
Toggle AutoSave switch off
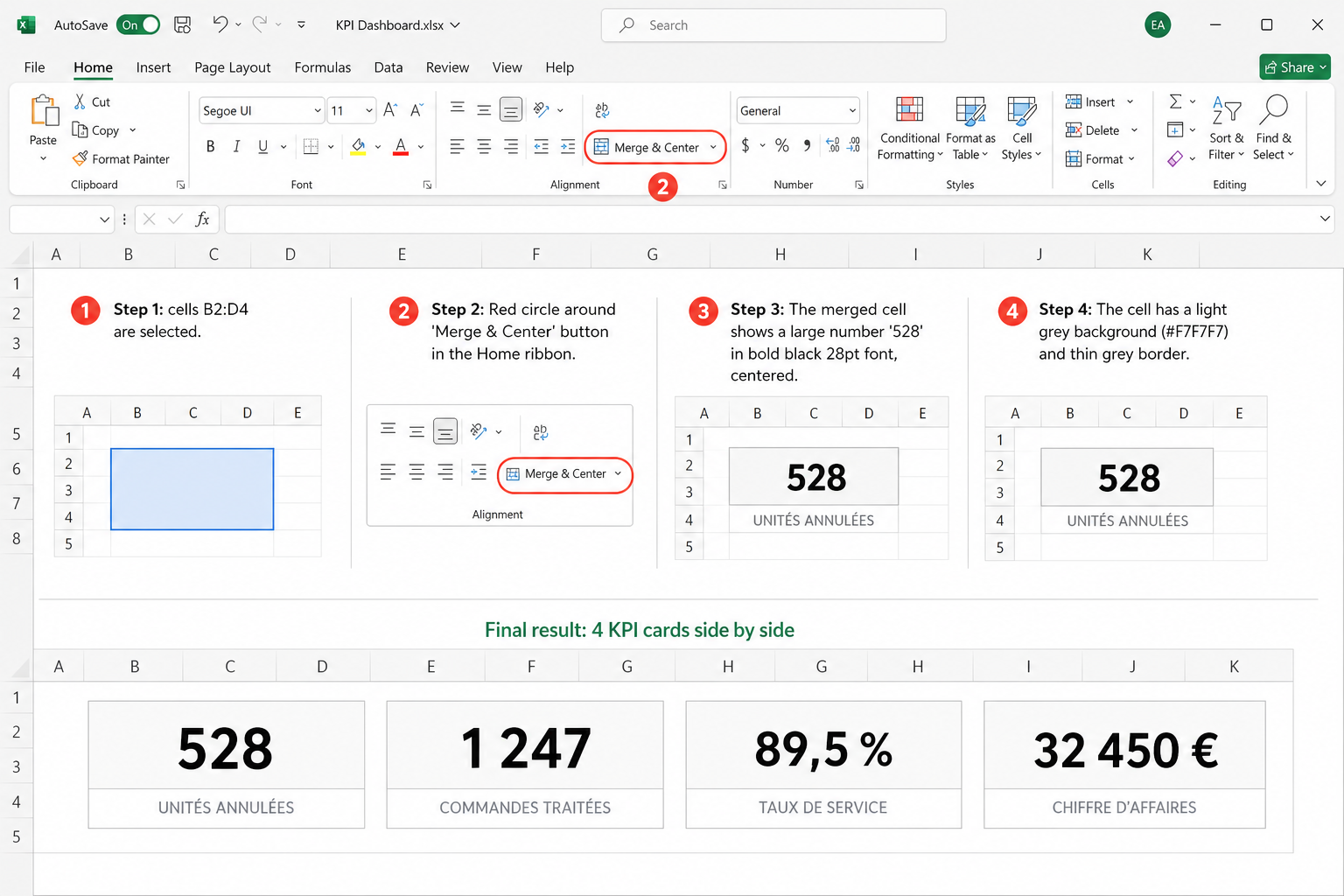coord(140,24)
